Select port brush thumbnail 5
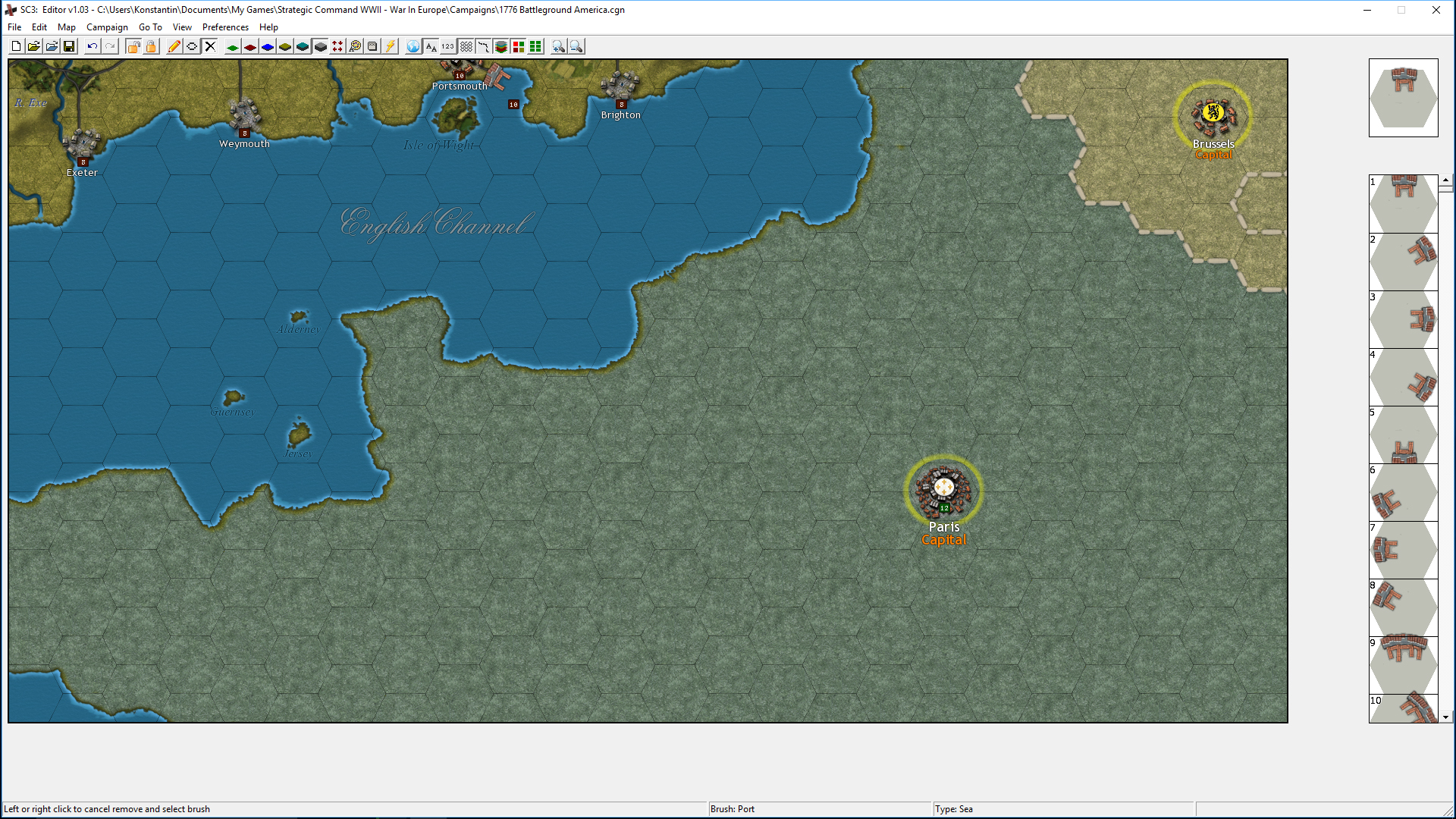This screenshot has width=1456, height=819. (x=1403, y=435)
